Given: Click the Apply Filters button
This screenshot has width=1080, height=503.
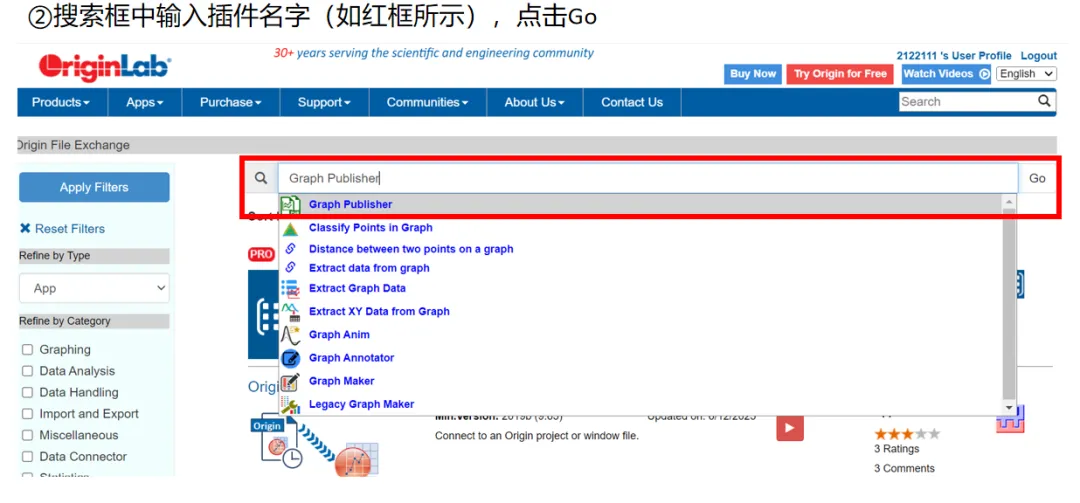Looking at the screenshot, I should [94, 187].
